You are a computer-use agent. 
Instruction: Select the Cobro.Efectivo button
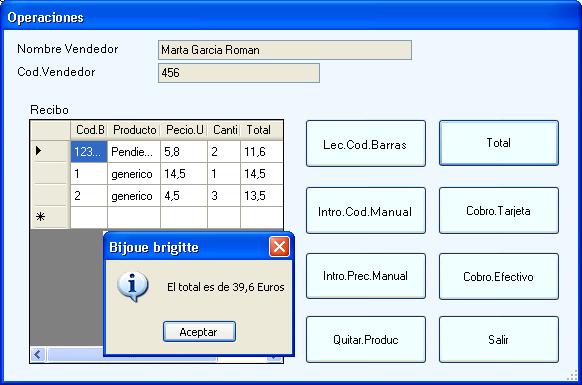[498, 276]
